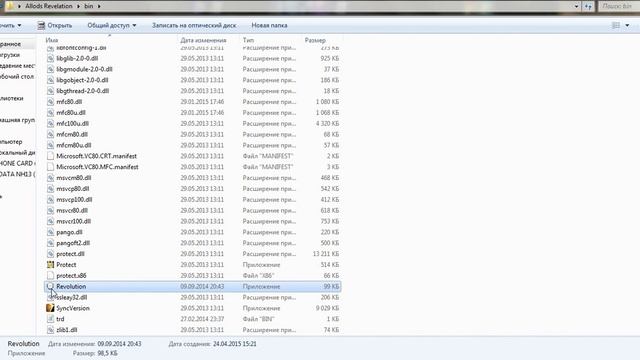Click the libglib-2.0-0.dll file icon
The height and width of the screenshot is (360, 640).
tap(50, 58)
